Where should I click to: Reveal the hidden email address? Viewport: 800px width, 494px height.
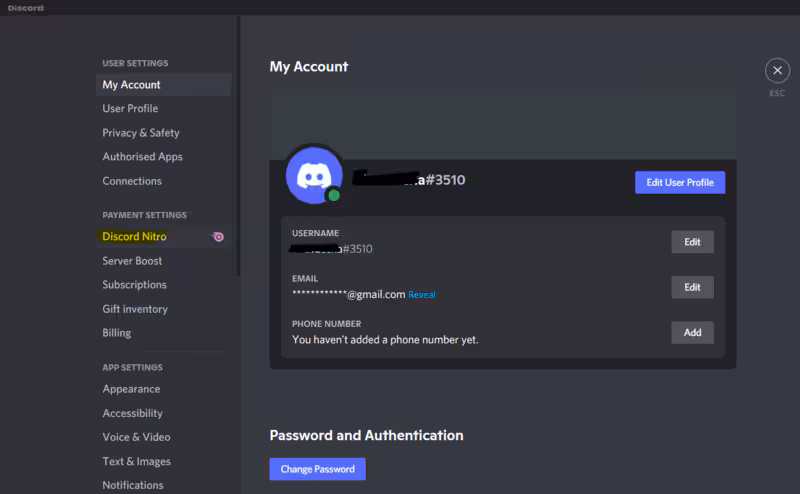point(422,295)
